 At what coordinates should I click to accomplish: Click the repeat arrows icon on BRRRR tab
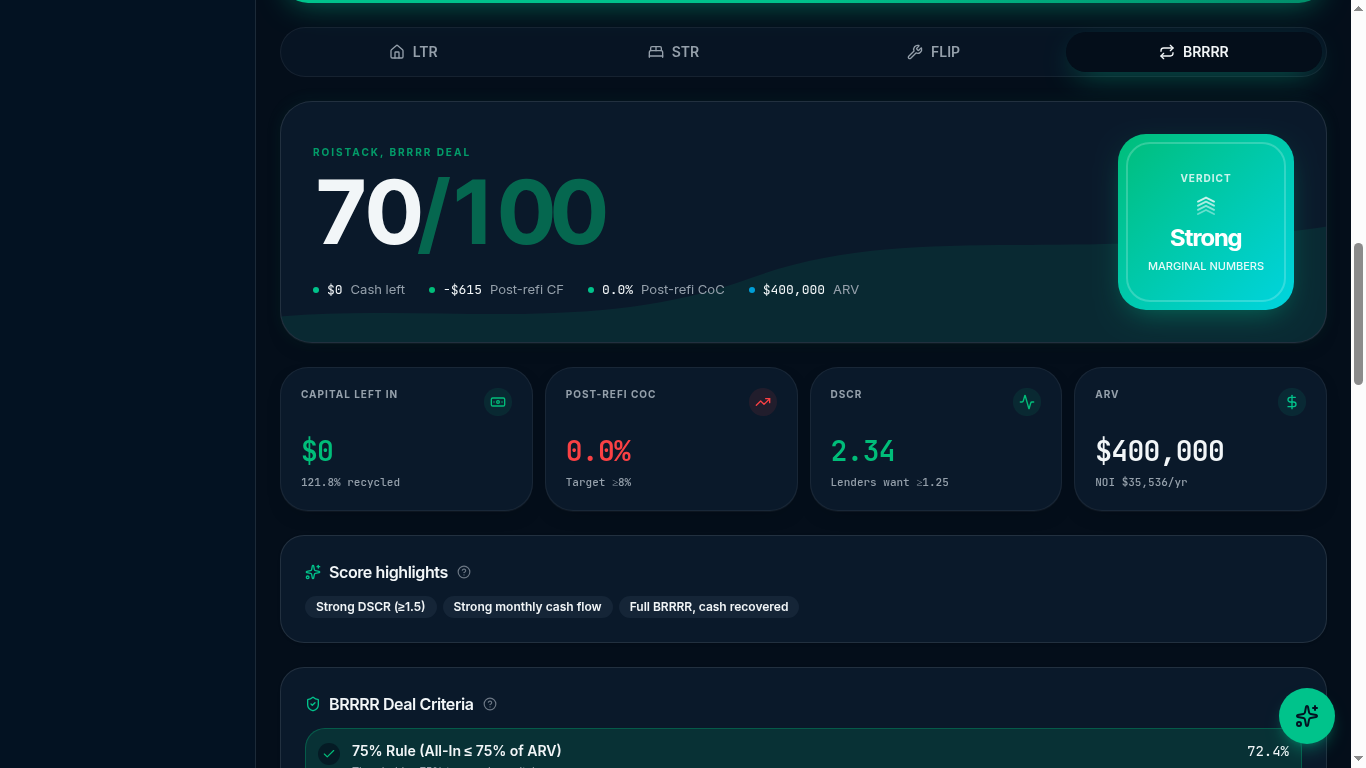tap(1167, 52)
